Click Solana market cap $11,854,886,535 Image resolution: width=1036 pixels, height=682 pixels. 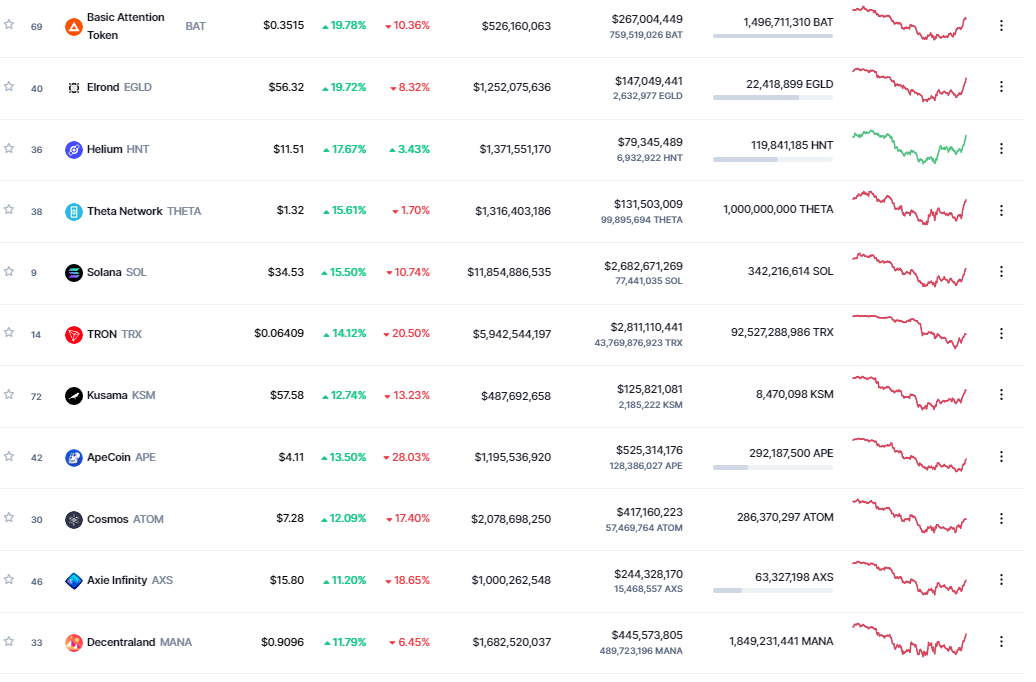click(509, 272)
